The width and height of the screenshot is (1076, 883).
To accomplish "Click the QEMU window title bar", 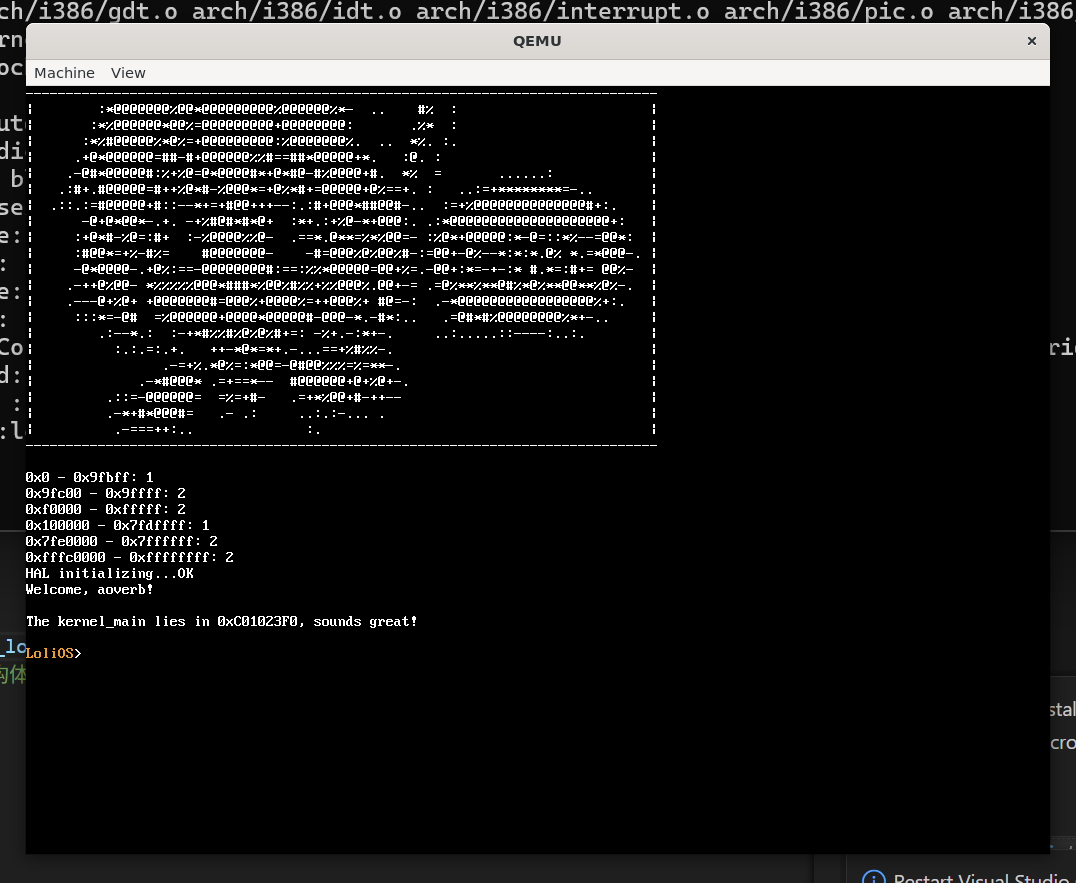I will pos(537,41).
